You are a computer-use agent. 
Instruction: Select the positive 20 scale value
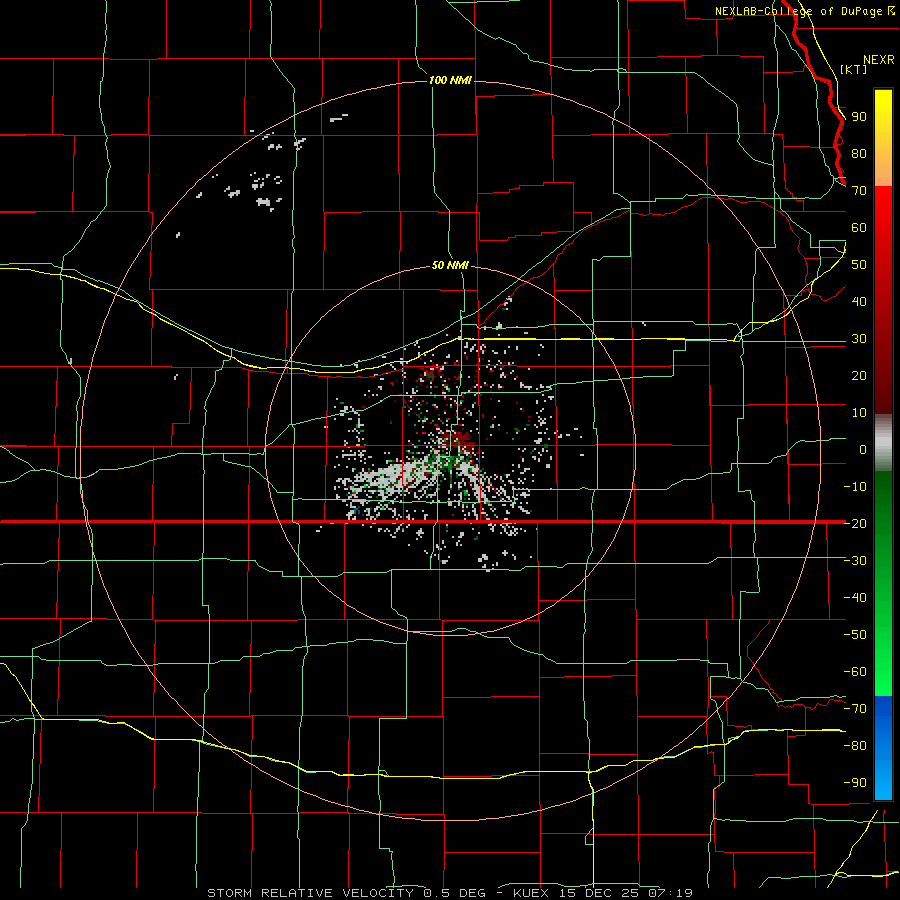point(859,375)
